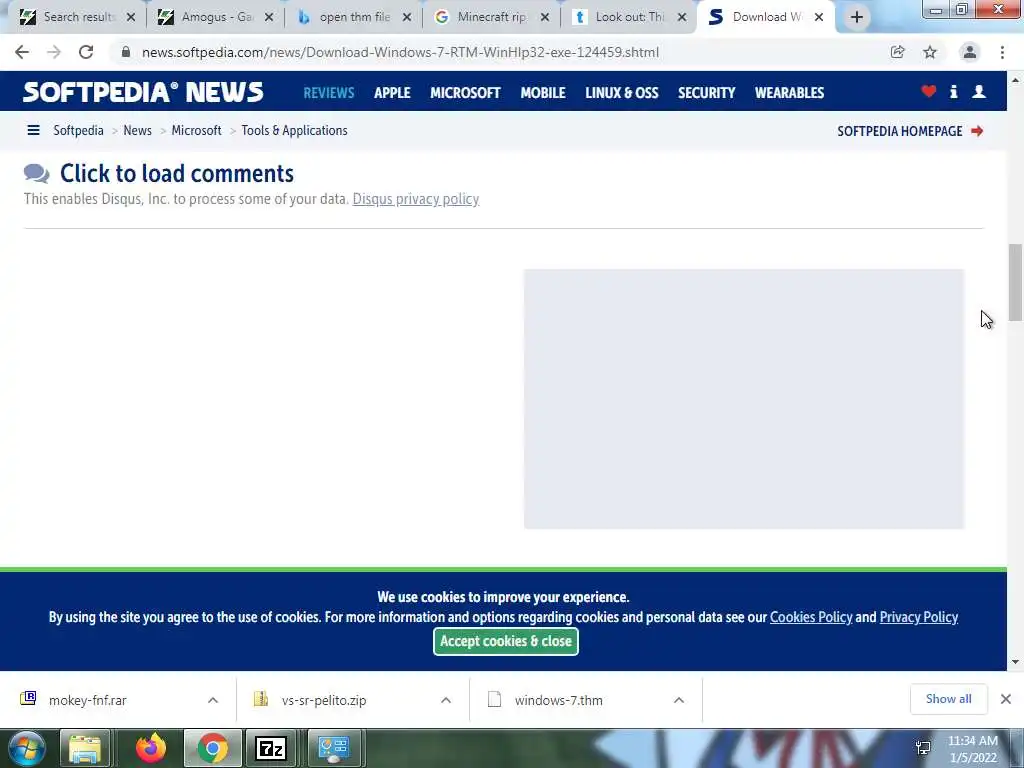The height and width of the screenshot is (768, 1024).
Task: Launch Firefox from the taskbar
Action: (x=151, y=748)
